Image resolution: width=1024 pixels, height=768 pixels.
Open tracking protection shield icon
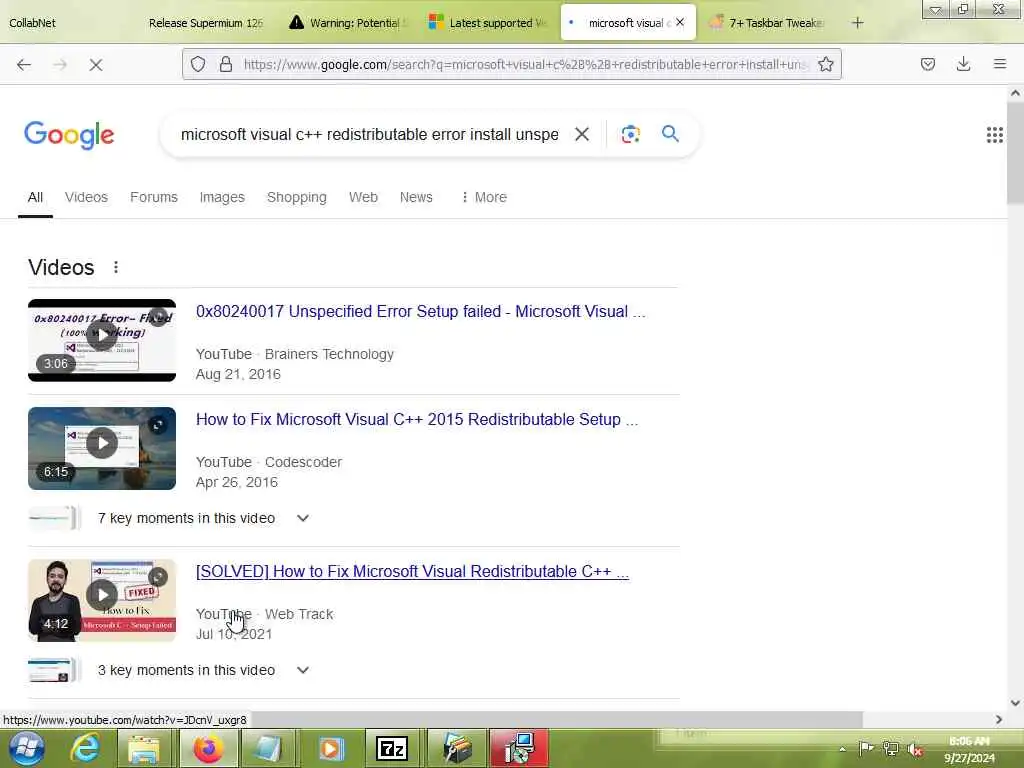(x=198, y=64)
